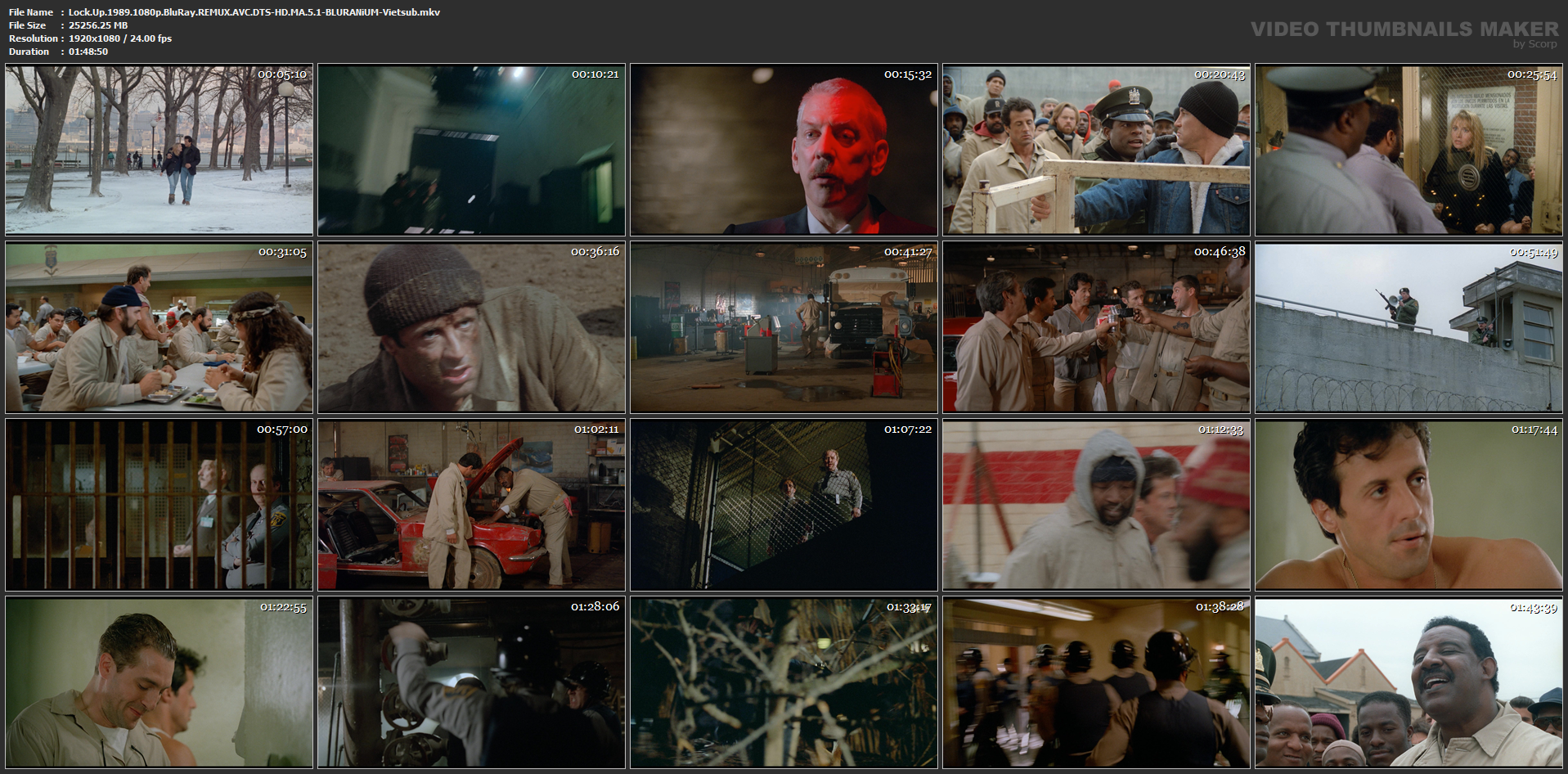Open the thumbnail at 00:25:54
Viewport: 1568px width, 774px height.
(1409, 150)
